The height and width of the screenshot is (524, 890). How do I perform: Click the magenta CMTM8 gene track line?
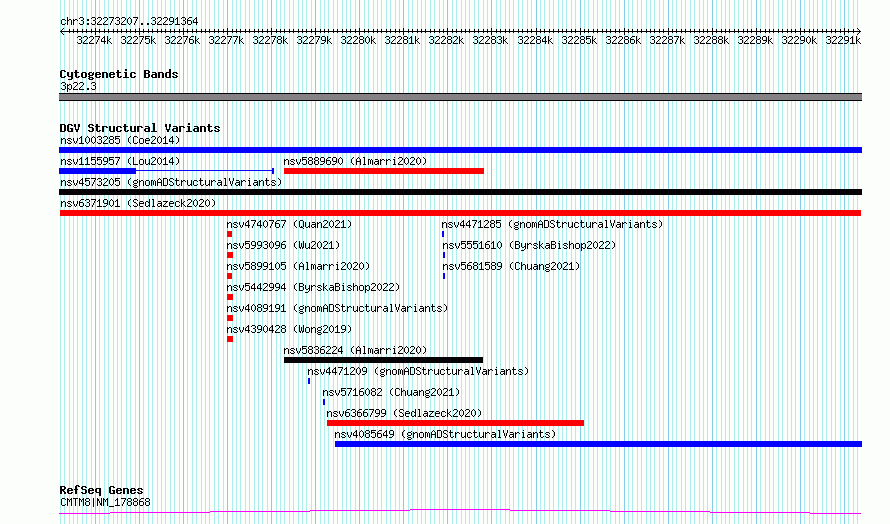click(460, 512)
